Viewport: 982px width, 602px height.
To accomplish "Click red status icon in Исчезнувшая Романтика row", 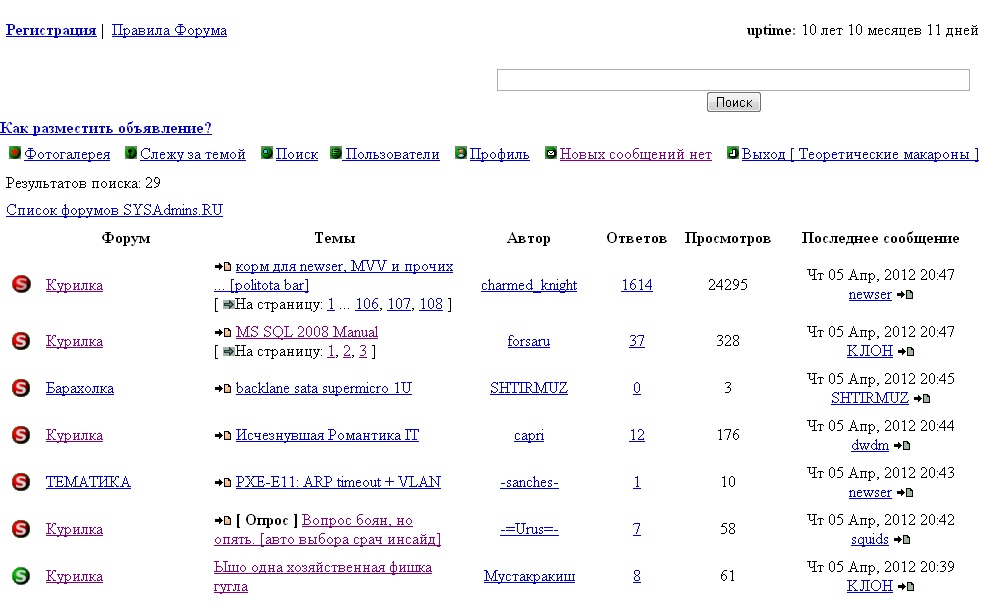I will 21,435.
